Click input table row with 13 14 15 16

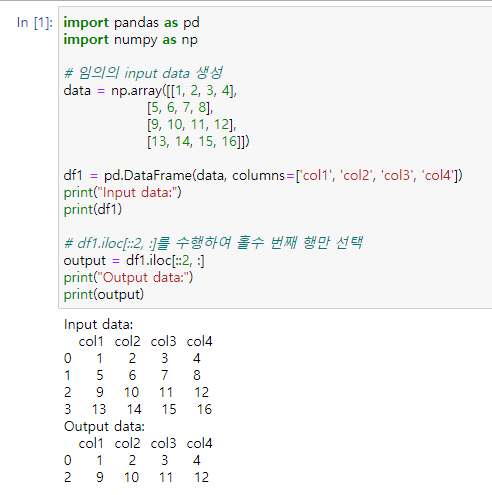[138, 410]
